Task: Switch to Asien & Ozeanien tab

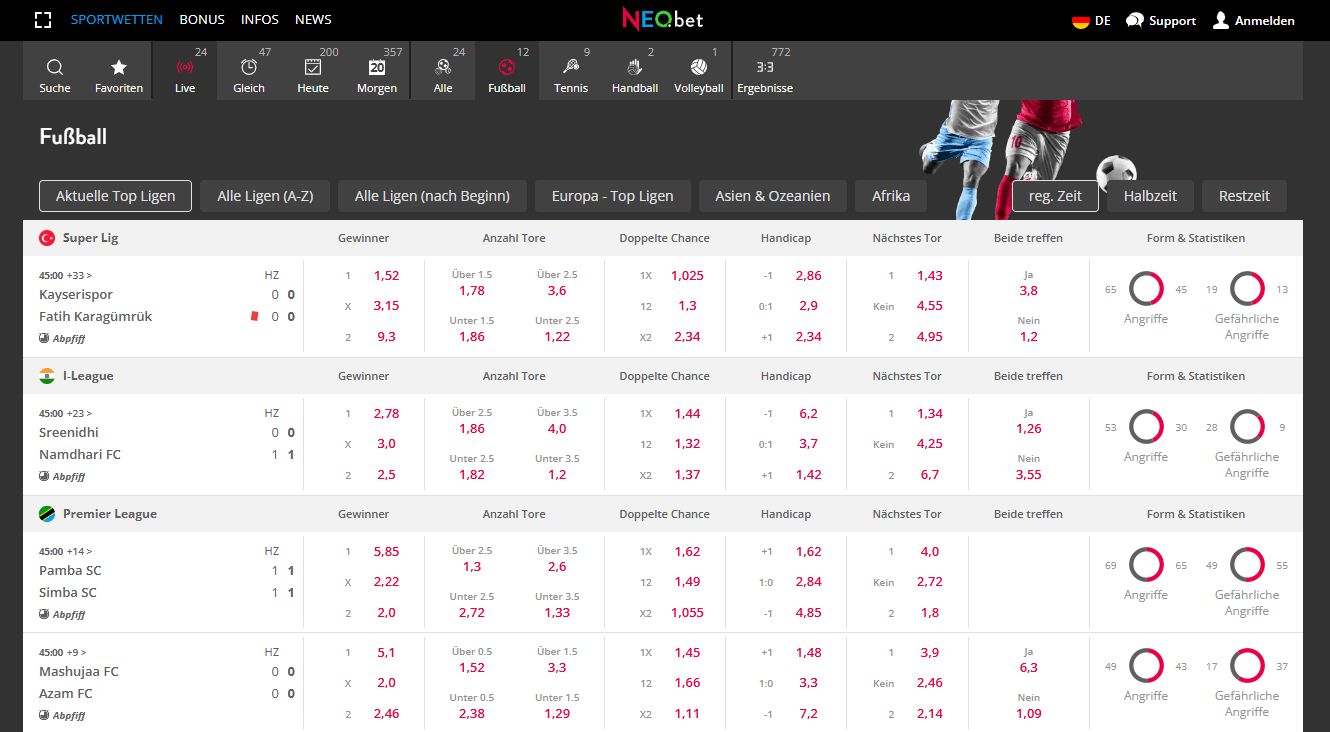Action: tap(773, 196)
